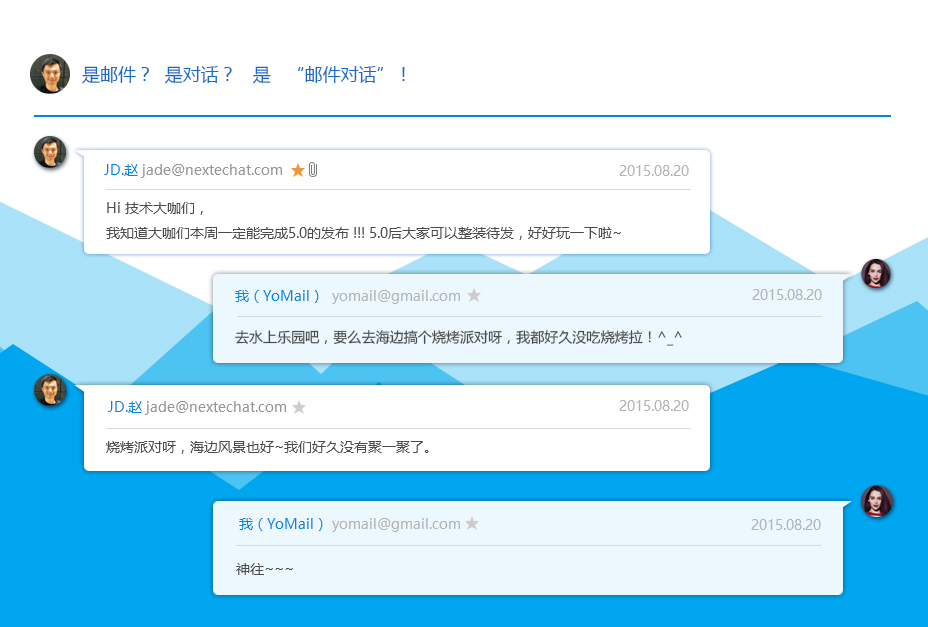This screenshot has width=928, height=627.
Task: Open sender link JD.赵 on the first message
Action: coord(120,169)
